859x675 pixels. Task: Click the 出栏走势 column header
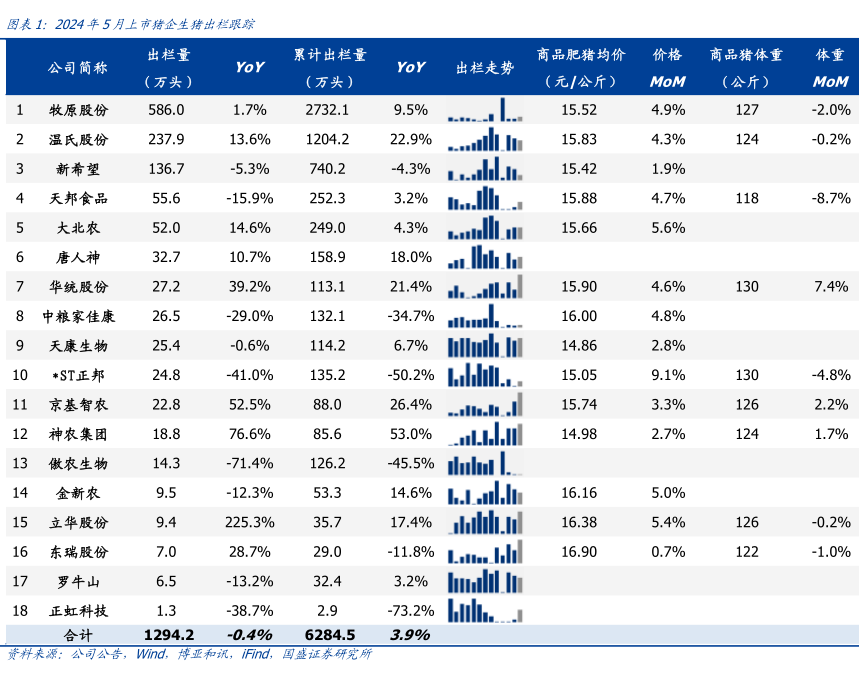pyautogui.click(x=485, y=68)
